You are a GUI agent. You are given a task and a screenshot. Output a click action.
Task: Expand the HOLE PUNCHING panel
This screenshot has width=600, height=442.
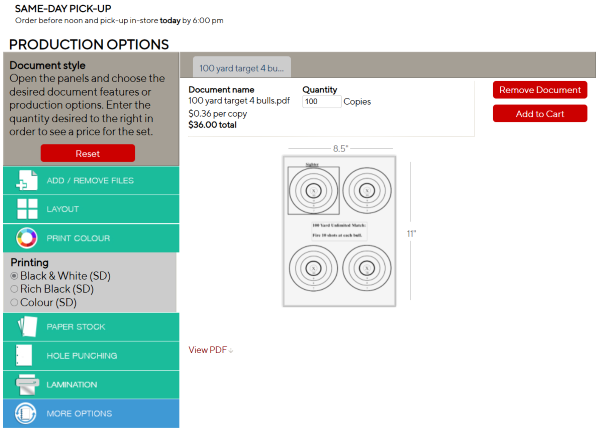[91, 356]
